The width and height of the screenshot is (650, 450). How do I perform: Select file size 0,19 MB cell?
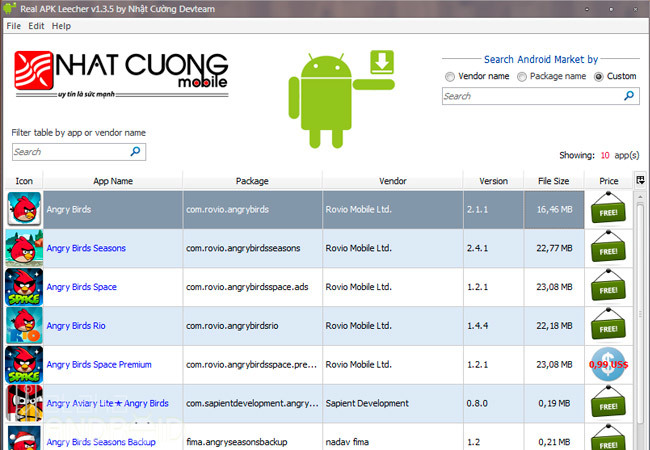[x=554, y=403]
